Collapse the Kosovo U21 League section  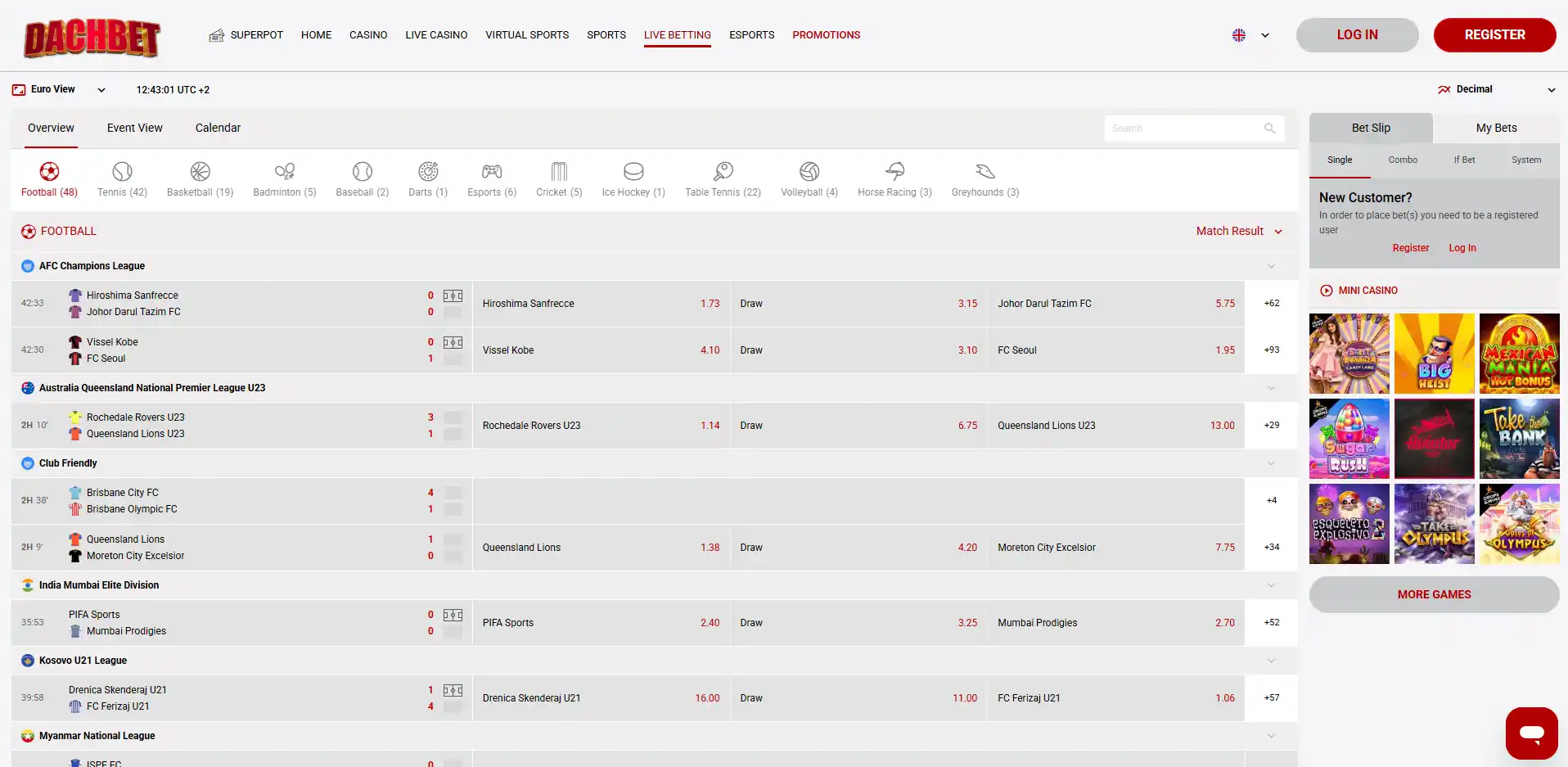(1271, 661)
